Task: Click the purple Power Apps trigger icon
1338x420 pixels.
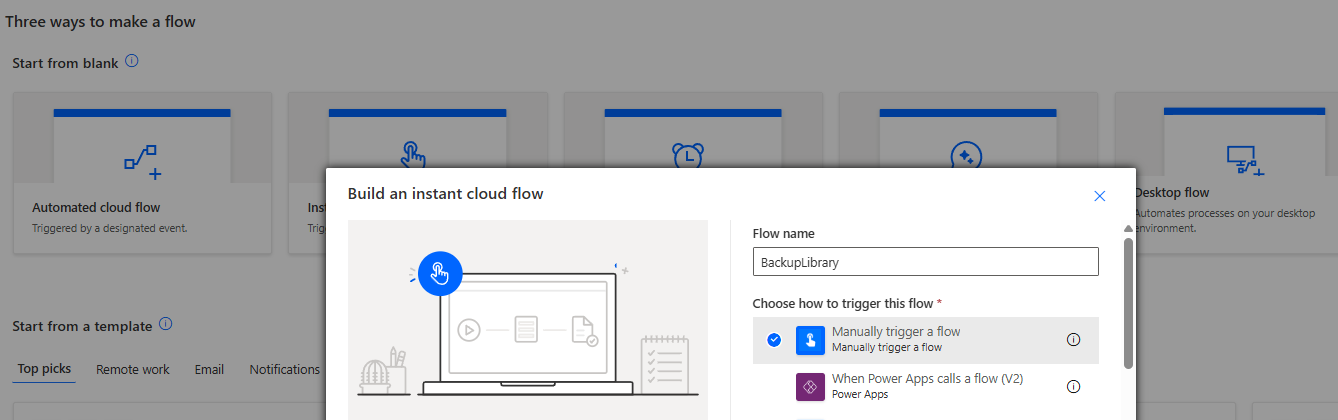Action: 810,386
